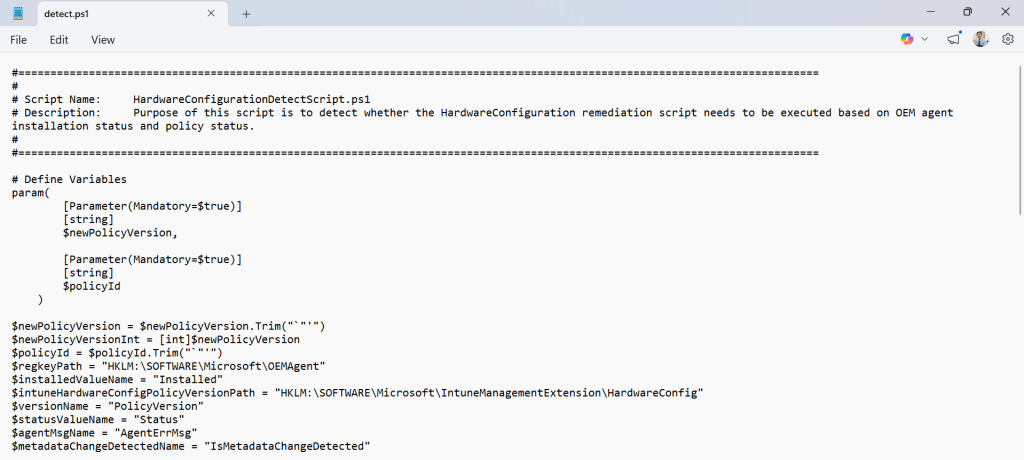
Task: Click in the text at "# Define Variables"
Action: (69, 179)
